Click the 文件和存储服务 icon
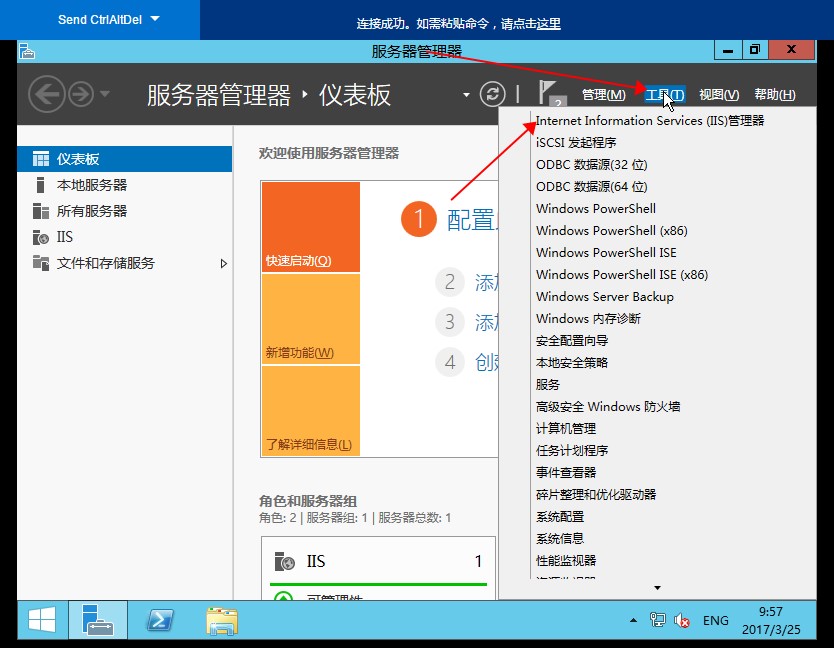Image resolution: width=834 pixels, height=648 pixels. pos(40,263)
